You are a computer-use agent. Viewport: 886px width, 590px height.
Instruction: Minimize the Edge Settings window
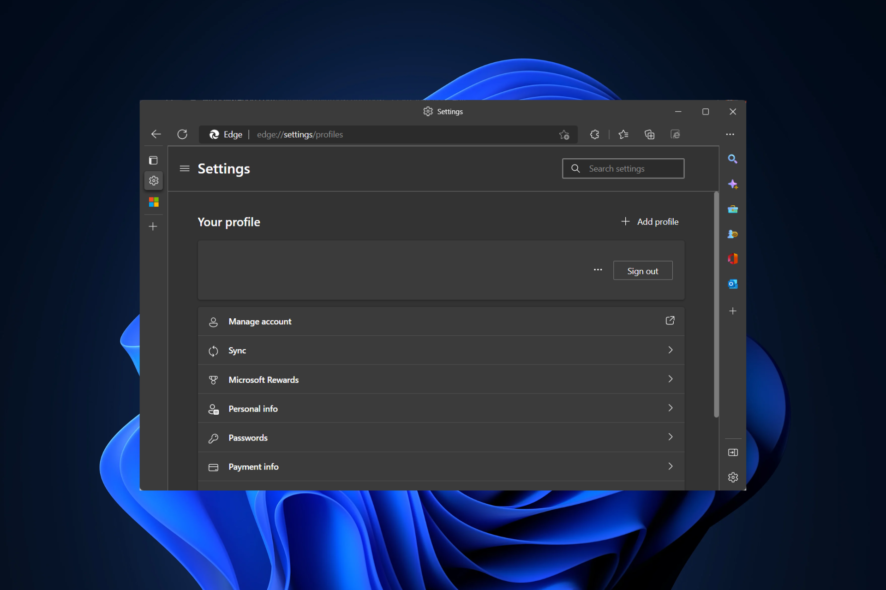coord(678,111)
